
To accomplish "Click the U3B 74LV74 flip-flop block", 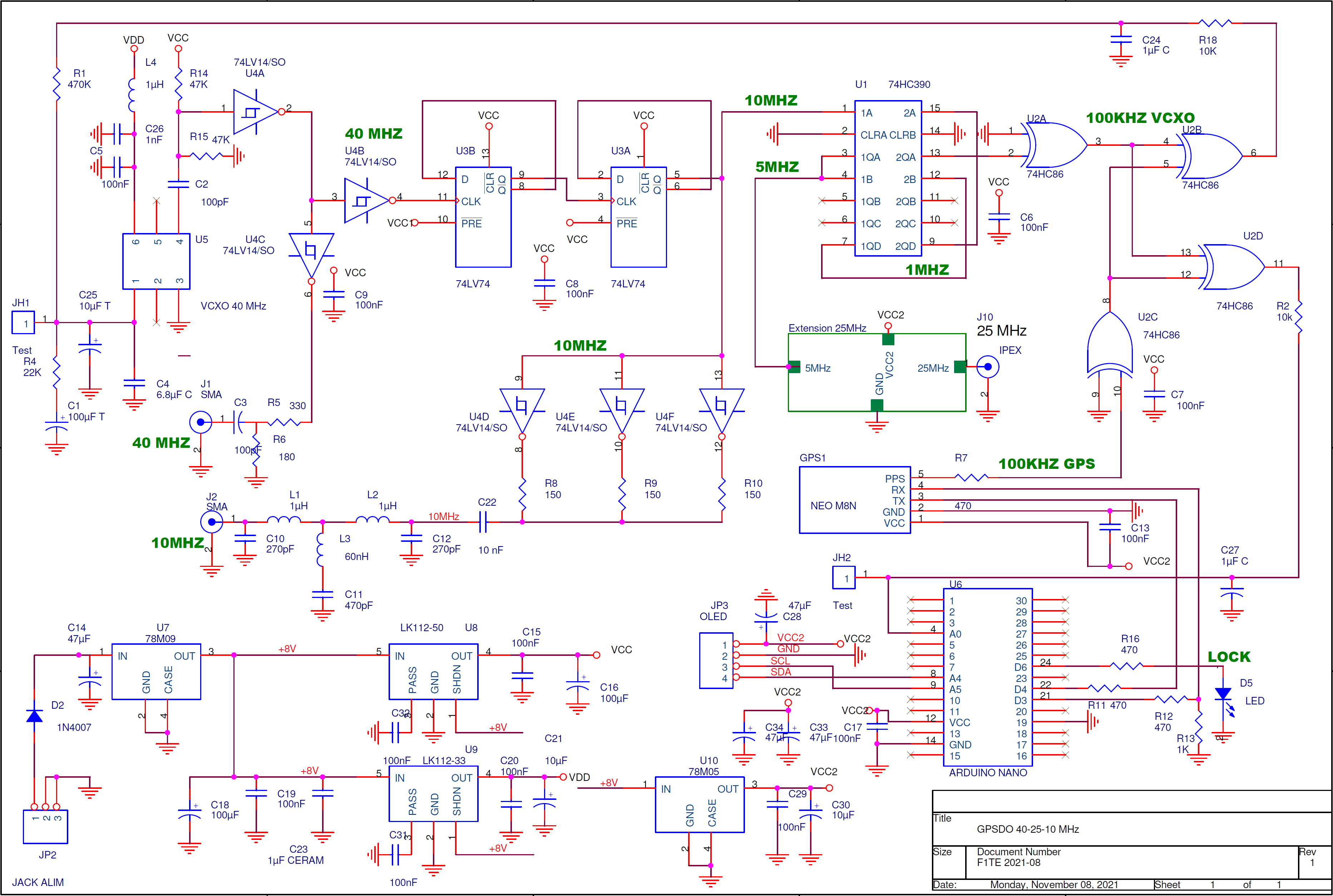I will coord(483,217).
